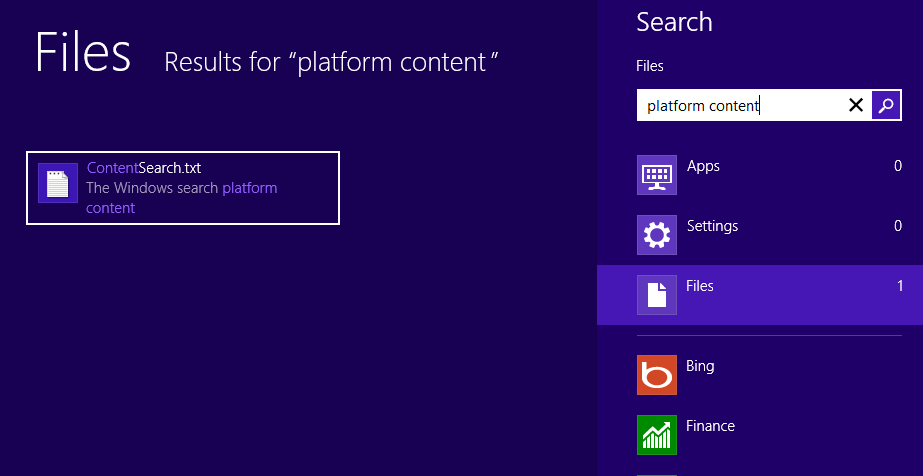Screen dimensions: 923x476
Task: Click the large 'Files' results page heading
Action: pyautogui.click(x=83, y=53)
